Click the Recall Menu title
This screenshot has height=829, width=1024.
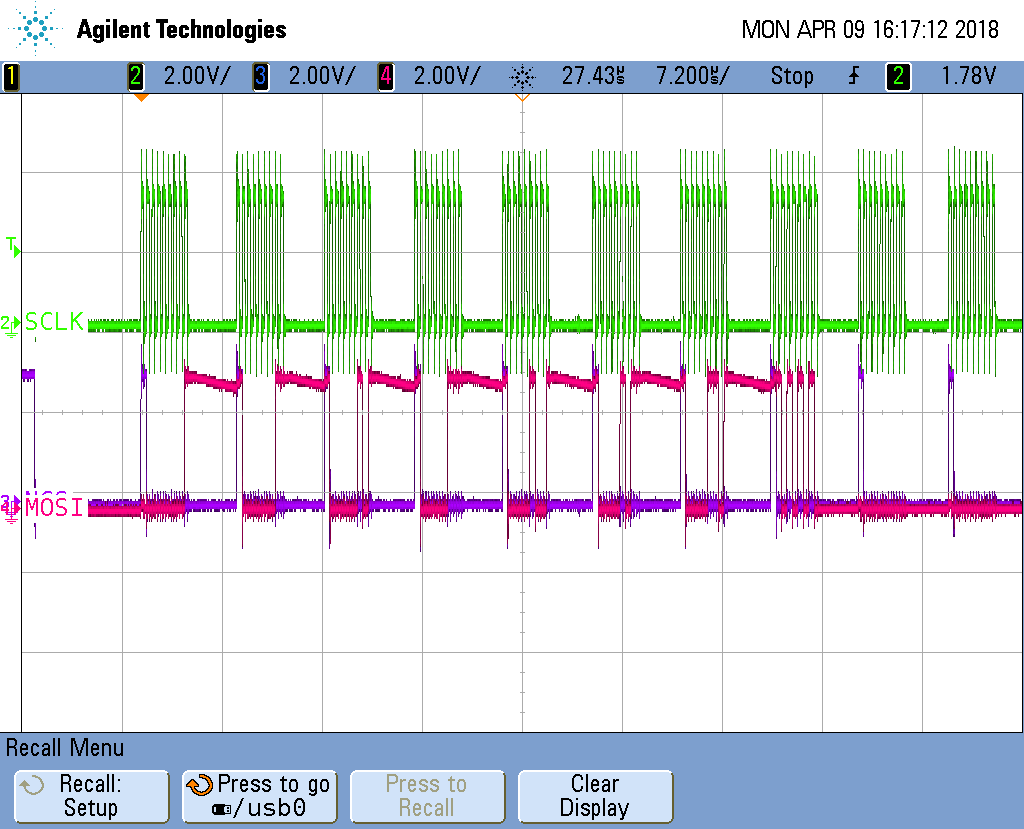click(65, 747)
